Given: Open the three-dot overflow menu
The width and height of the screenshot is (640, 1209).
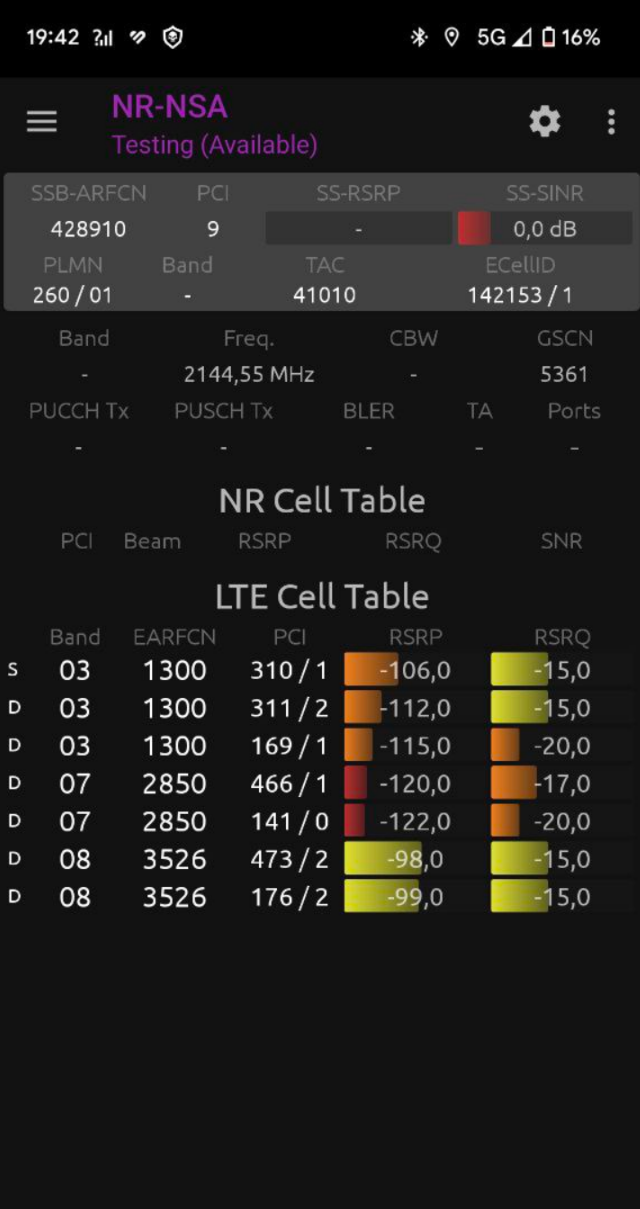Looking at the screenshot, I should 611,122.
